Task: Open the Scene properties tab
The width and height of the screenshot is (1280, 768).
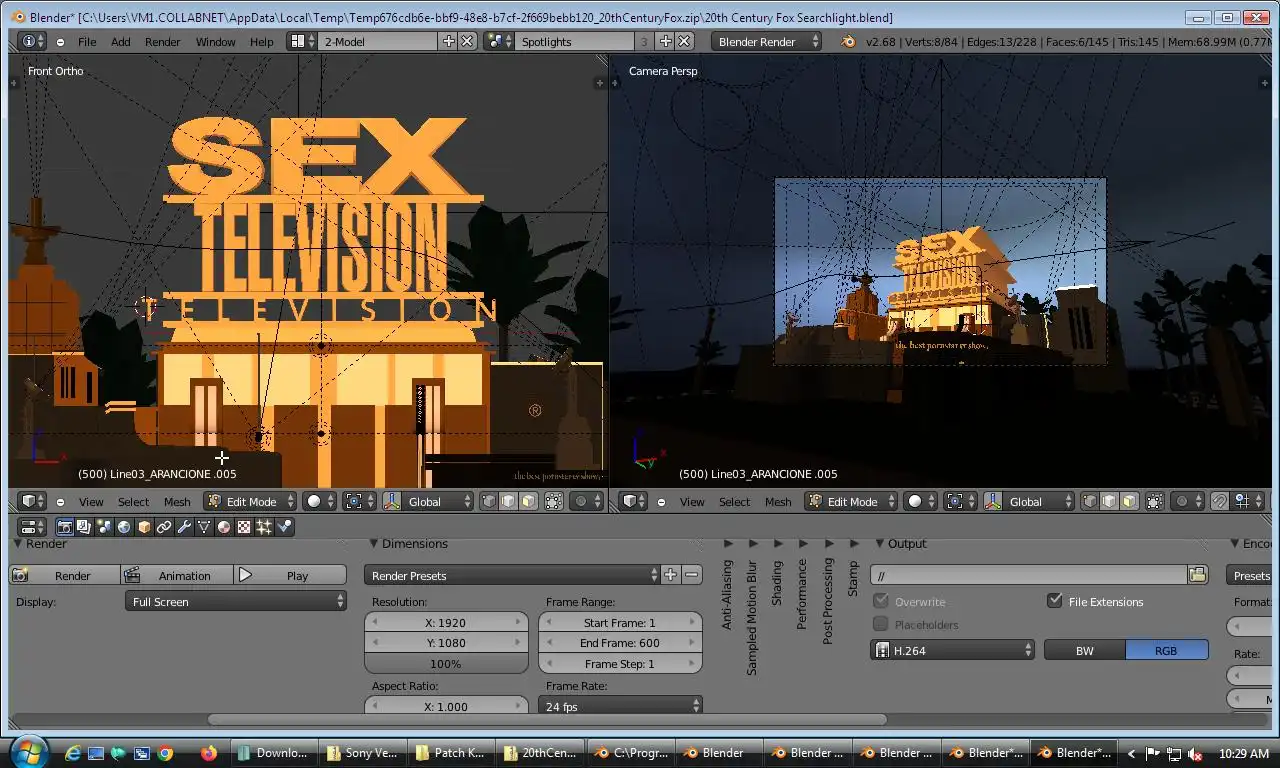Action: (x=104, y=527)
